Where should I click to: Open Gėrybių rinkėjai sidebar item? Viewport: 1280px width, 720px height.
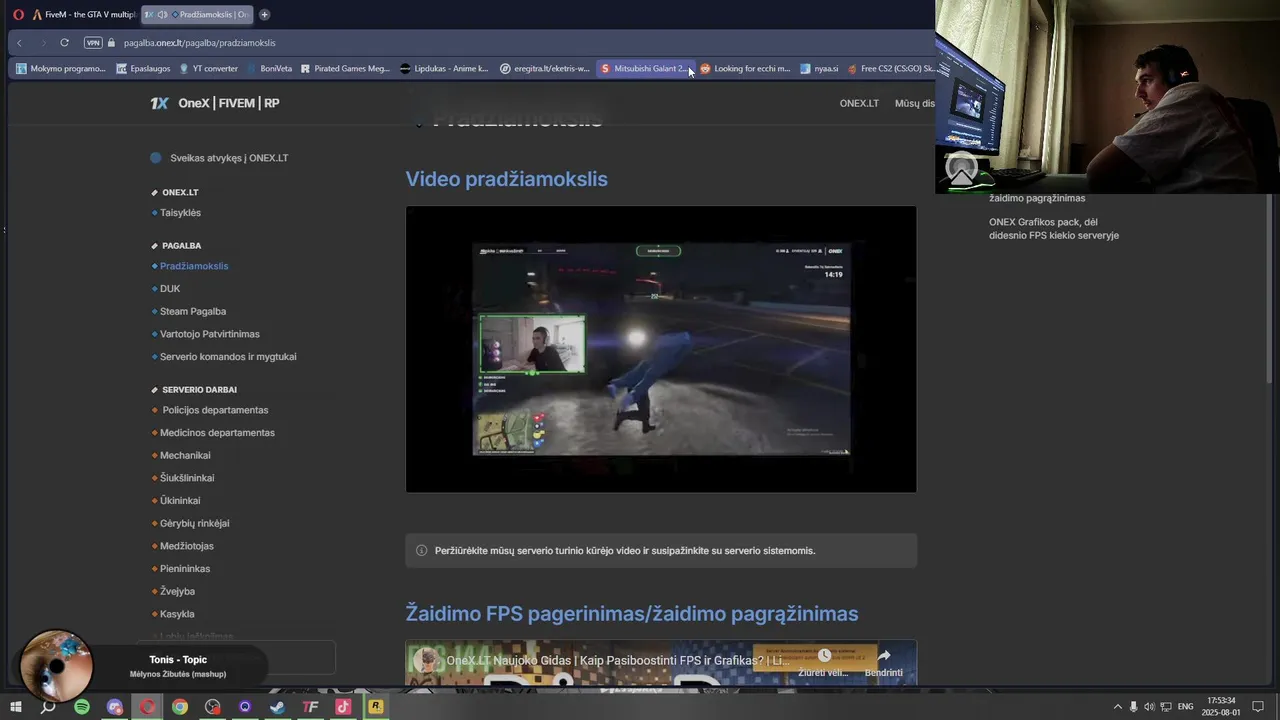click(195, 523)
